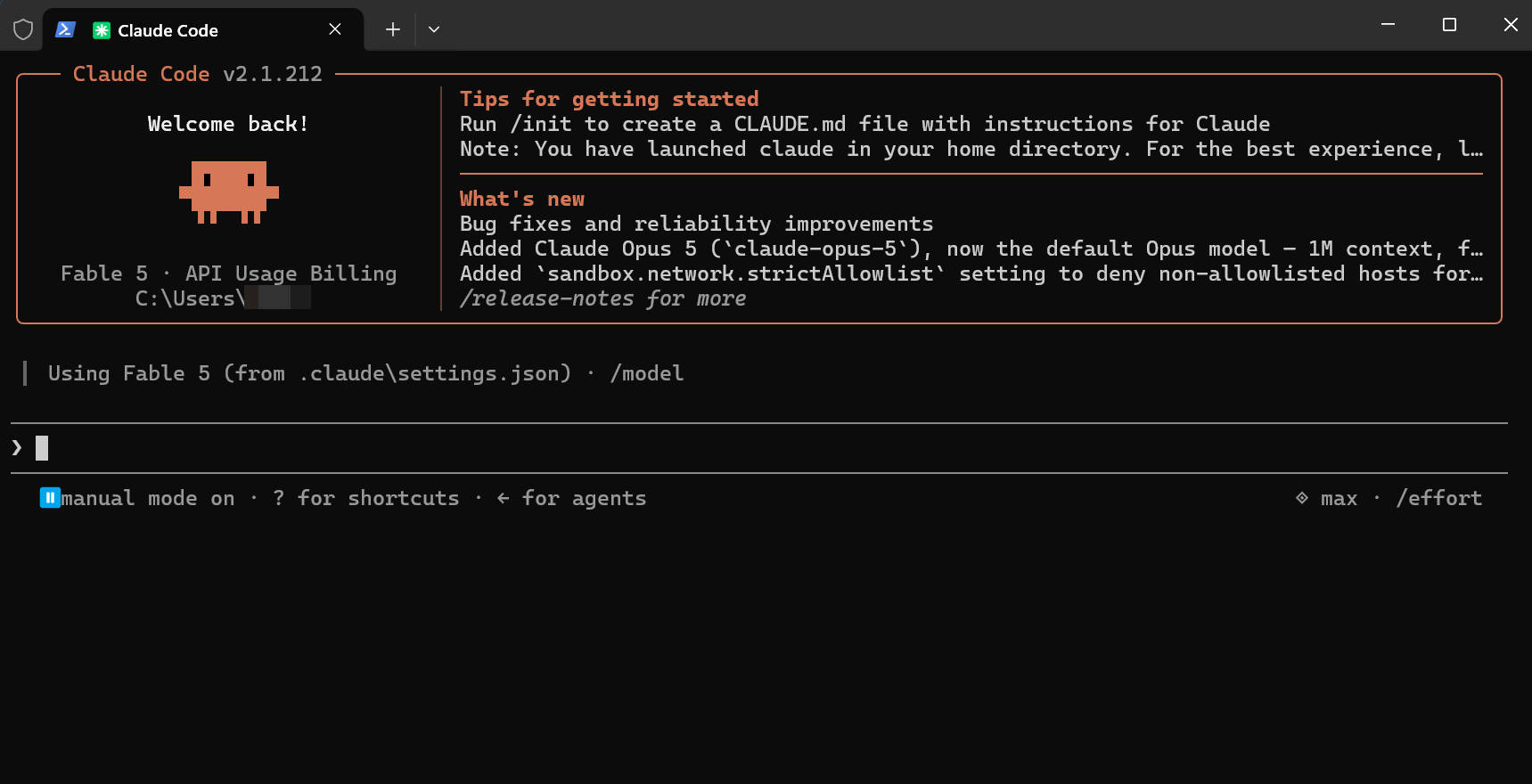Click the diamond effort icon next to max
The height and width of the screenshot is (784, 1532).
tap(1302, 498)
